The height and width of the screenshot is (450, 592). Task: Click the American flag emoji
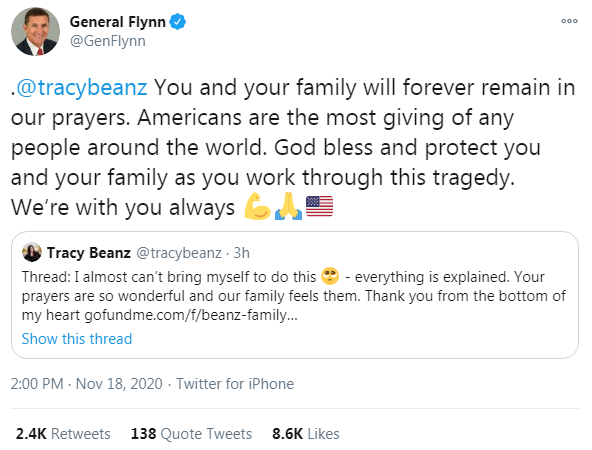pos(319,206)
